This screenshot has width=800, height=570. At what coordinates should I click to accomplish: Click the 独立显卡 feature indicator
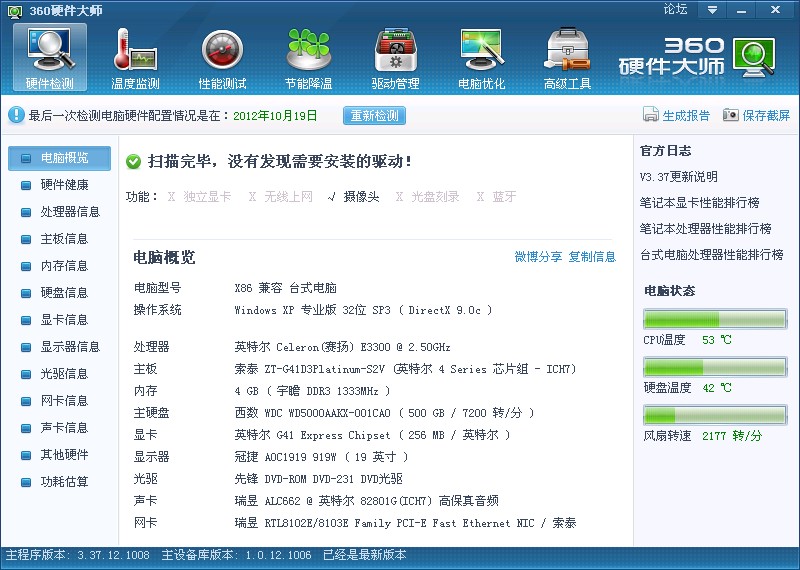point(199,196)
